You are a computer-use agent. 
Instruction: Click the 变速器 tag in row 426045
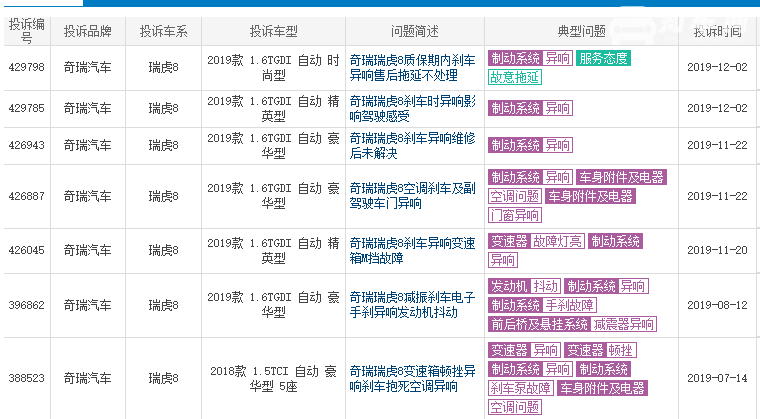coord(509,241)
